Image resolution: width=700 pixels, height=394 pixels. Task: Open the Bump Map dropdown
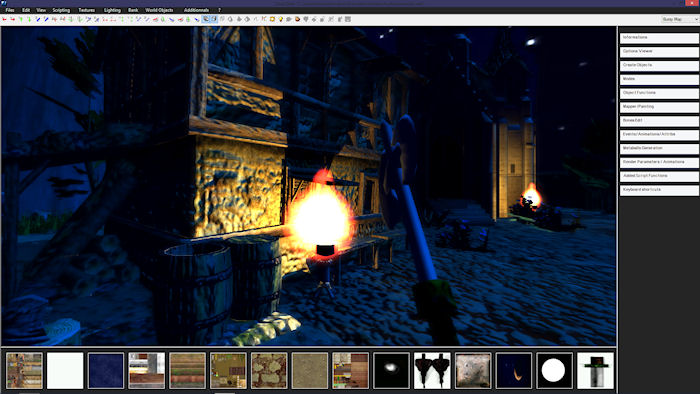tap(679, 19)
